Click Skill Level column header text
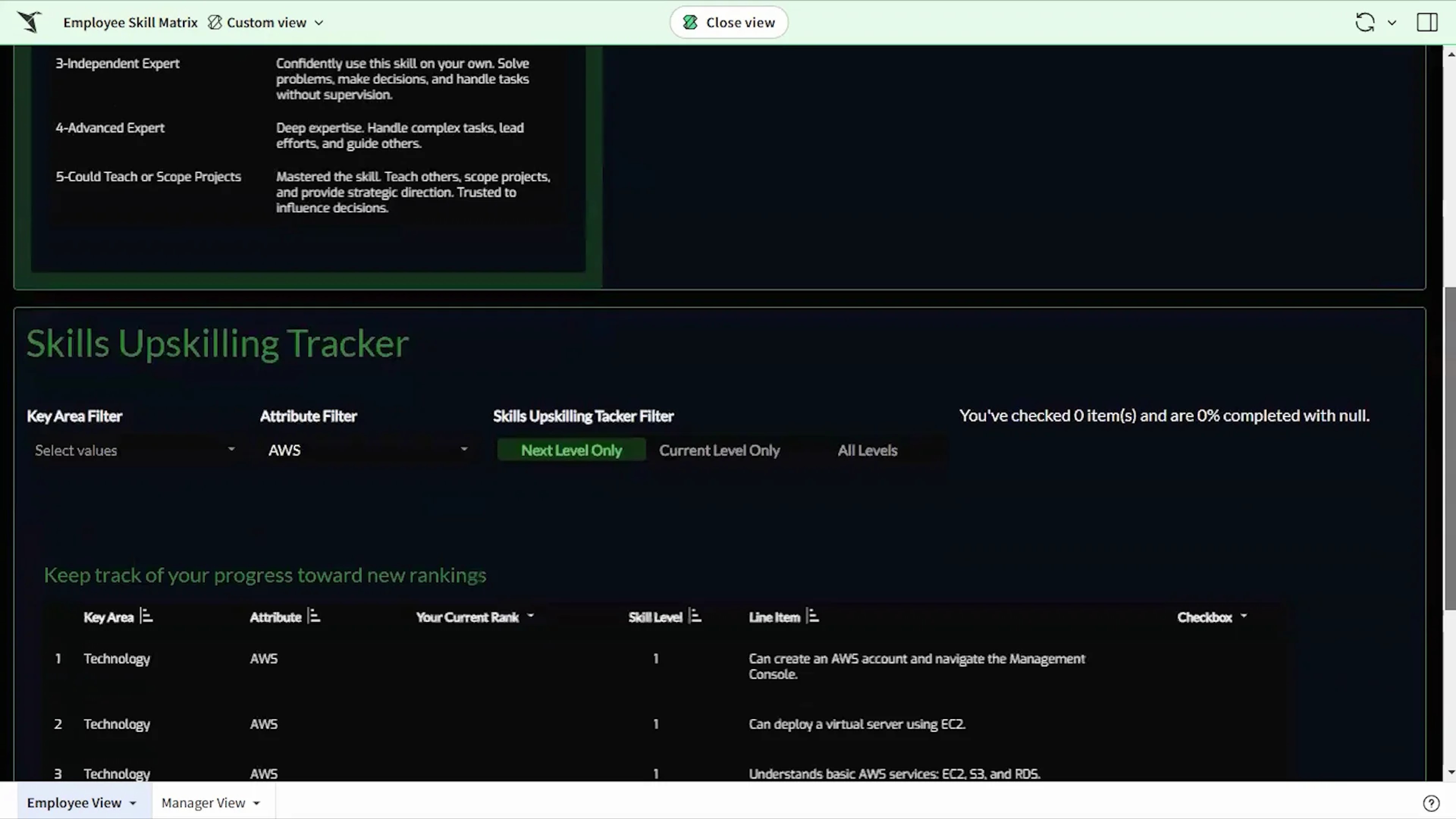 tap(656, 617)
